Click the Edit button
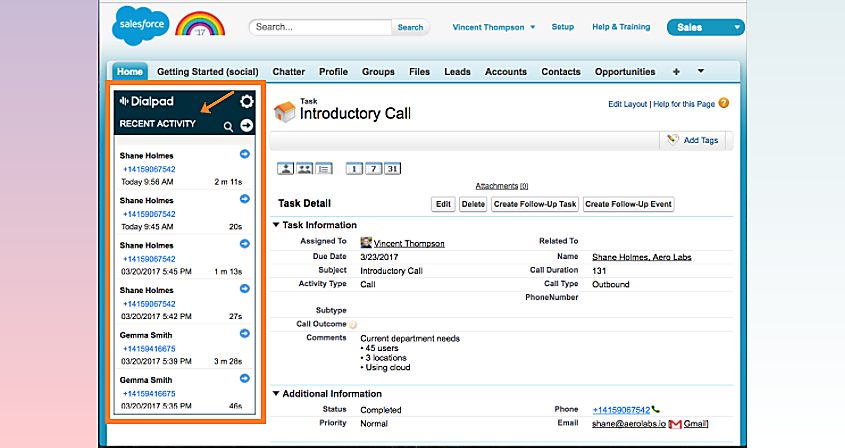 point(444,204)
